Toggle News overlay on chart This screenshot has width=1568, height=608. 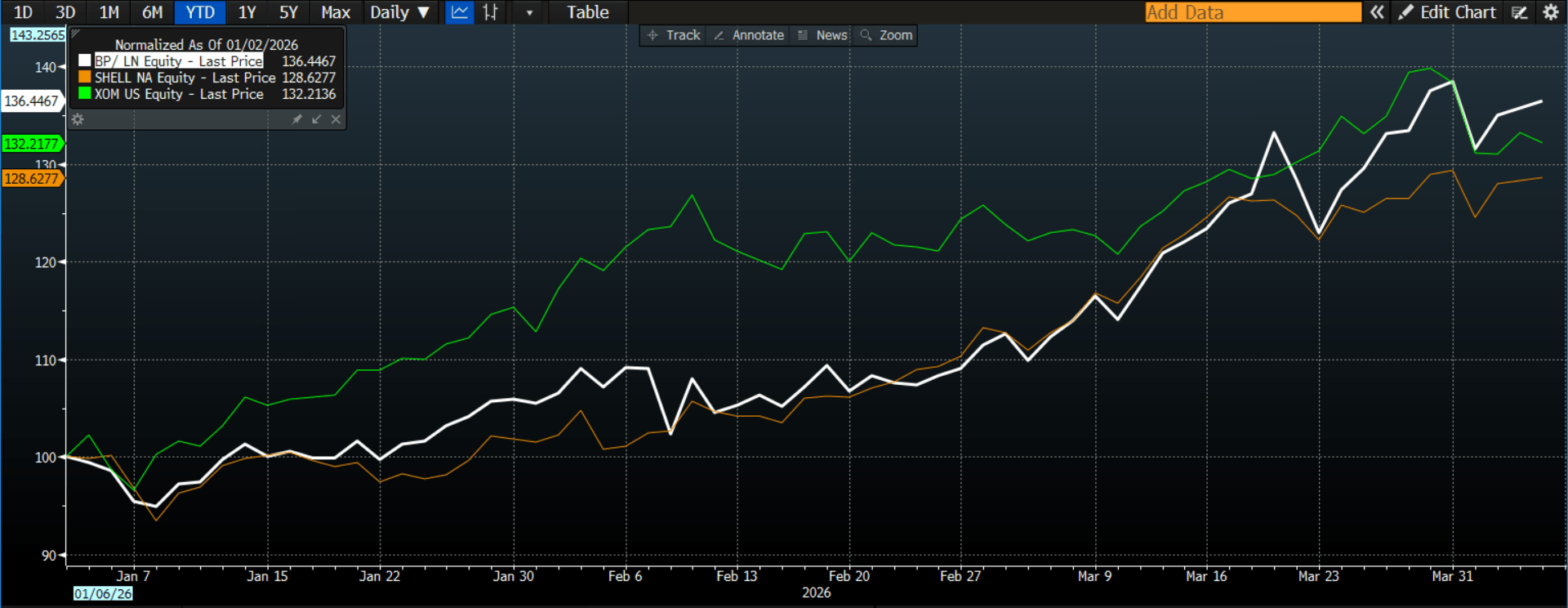tap(822, 35)
